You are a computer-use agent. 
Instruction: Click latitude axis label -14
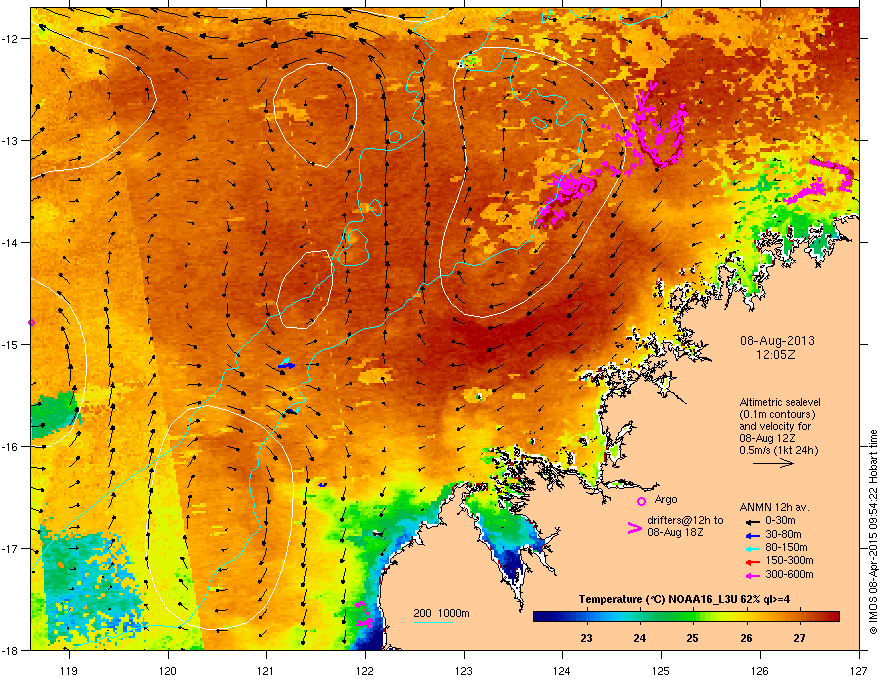tap(10, 242)
